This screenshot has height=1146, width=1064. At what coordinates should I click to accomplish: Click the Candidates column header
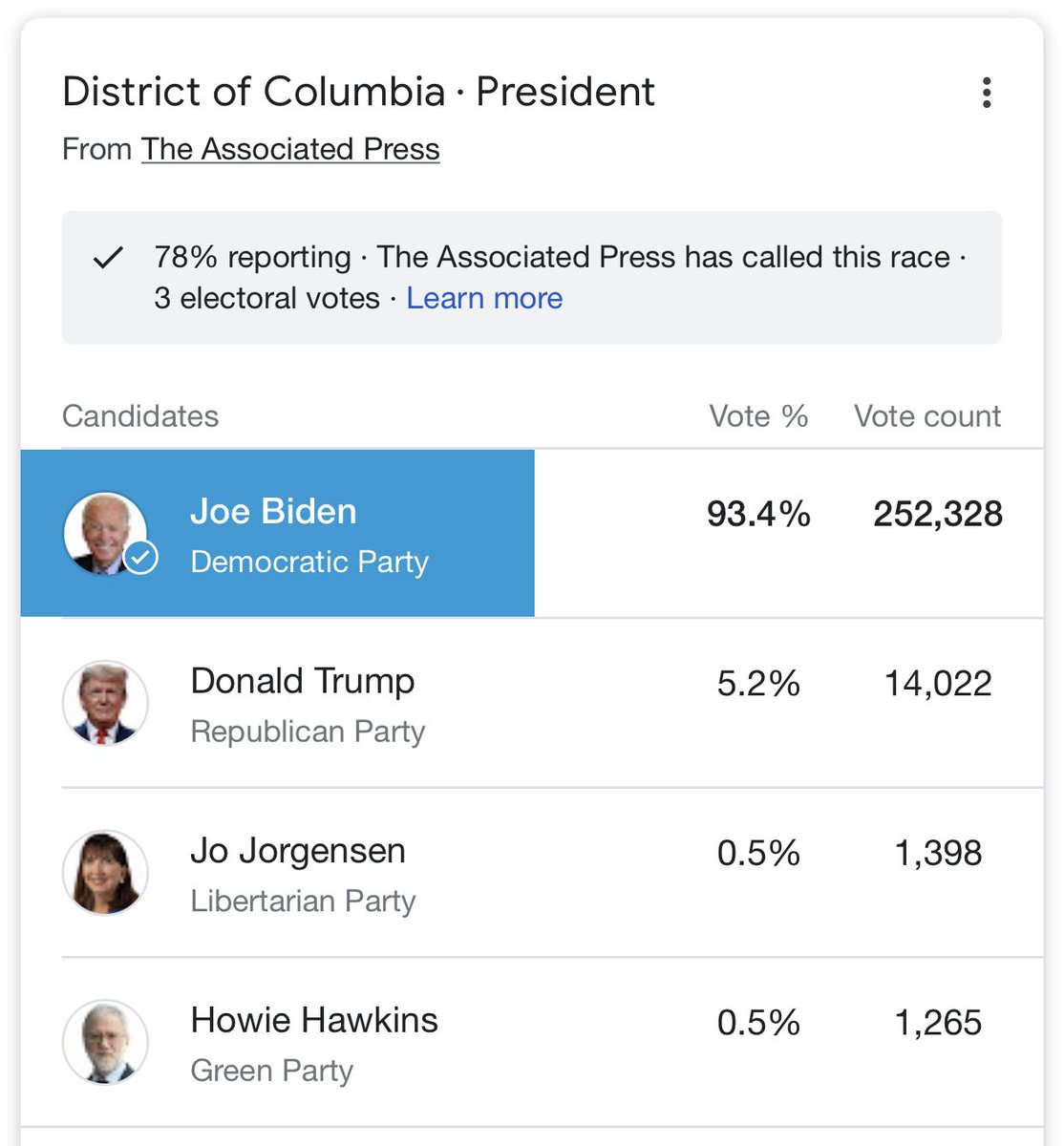coord(140,416)
